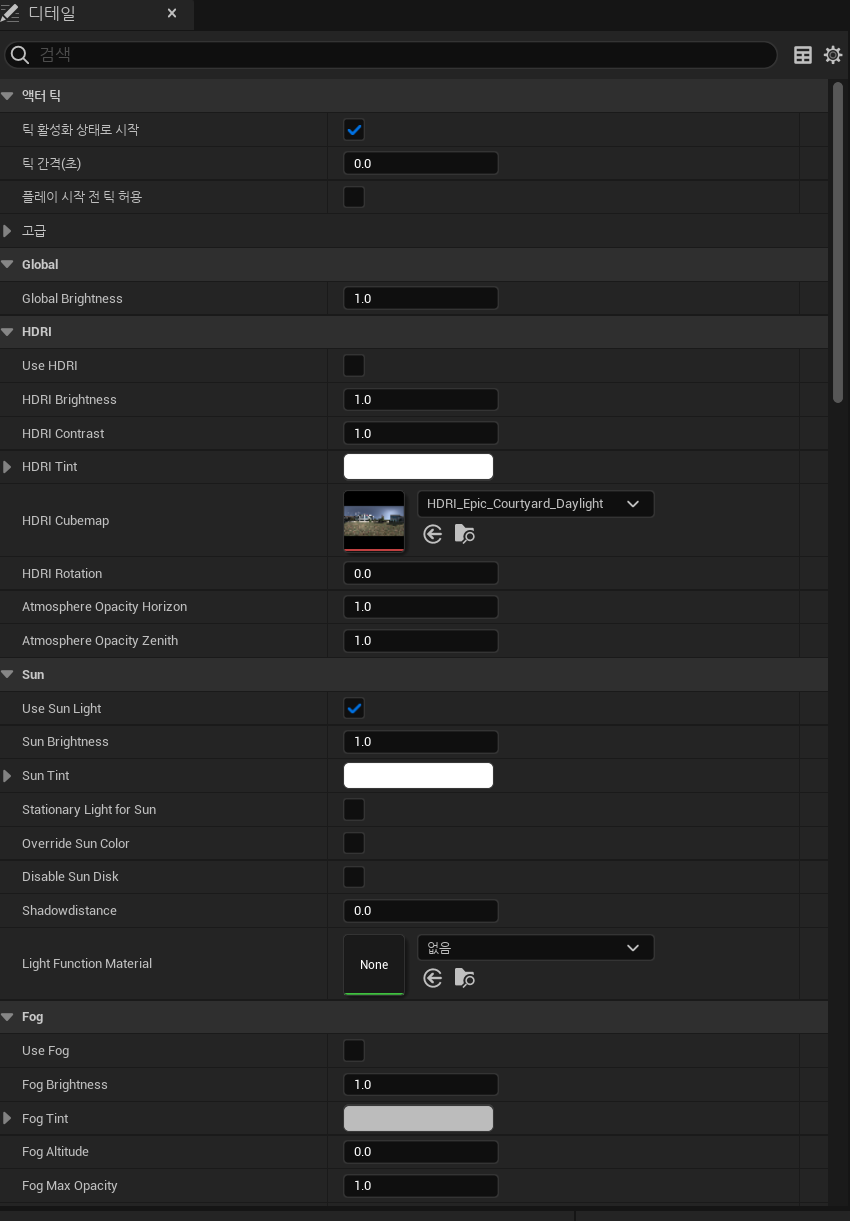Collapse the 액터 틱 section
850x1221 pixels.
coord(8,96)
